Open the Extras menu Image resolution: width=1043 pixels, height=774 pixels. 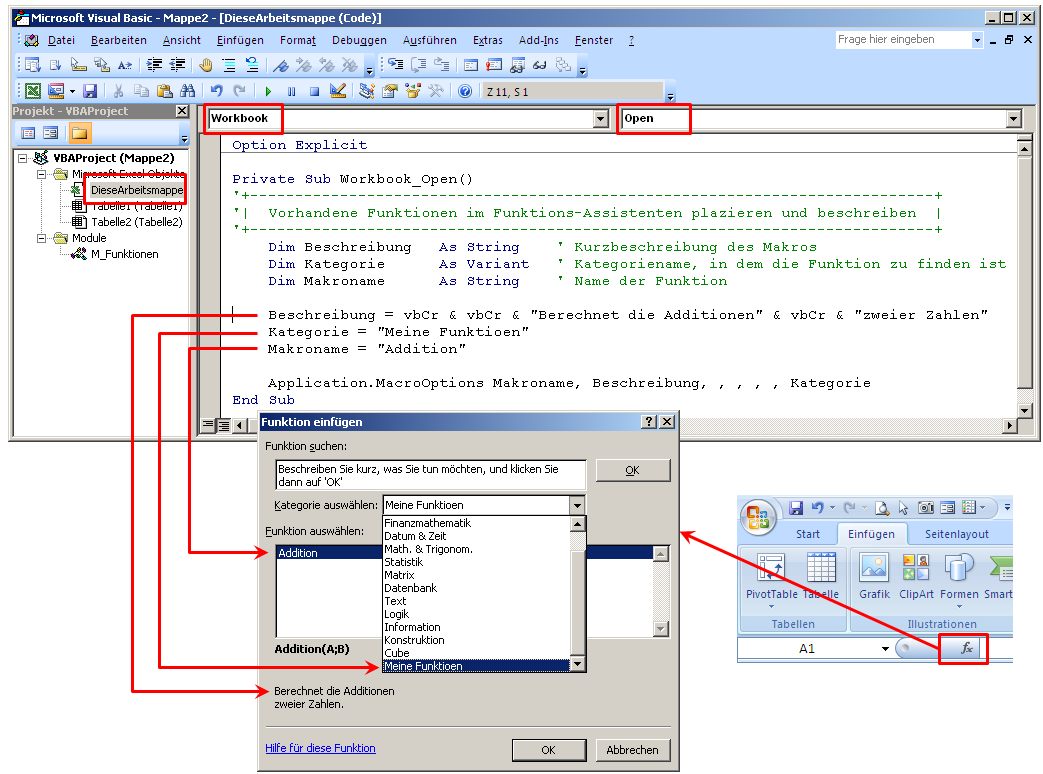(488, 41)
